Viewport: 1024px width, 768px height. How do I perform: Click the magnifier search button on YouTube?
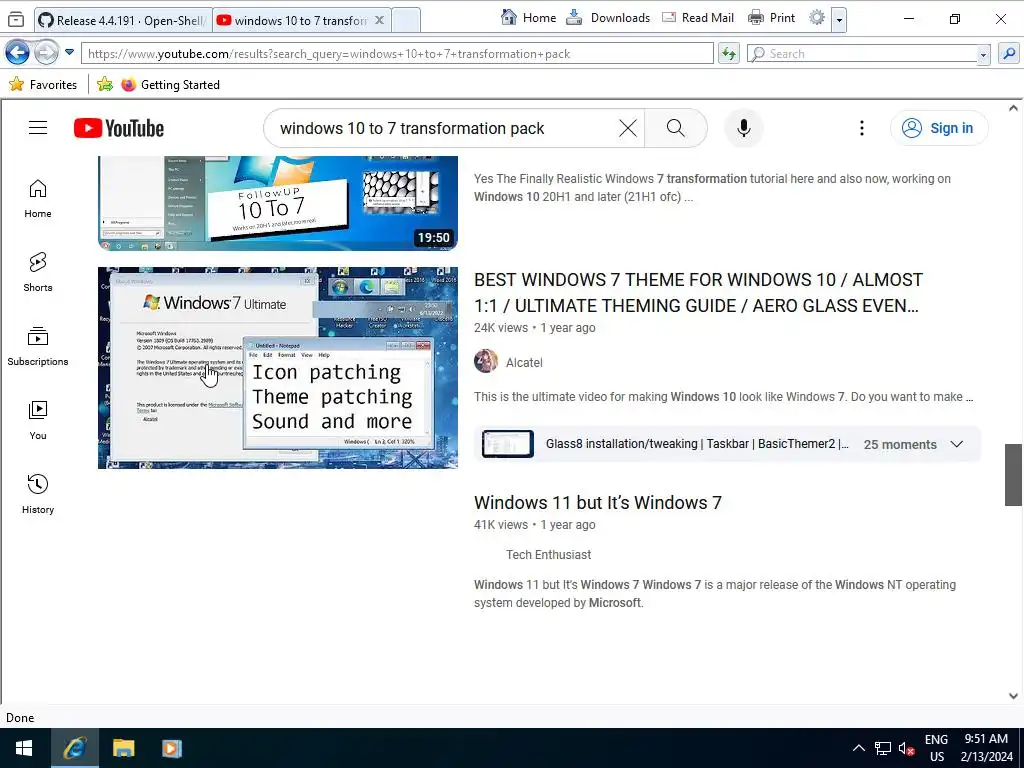[676, 128]
